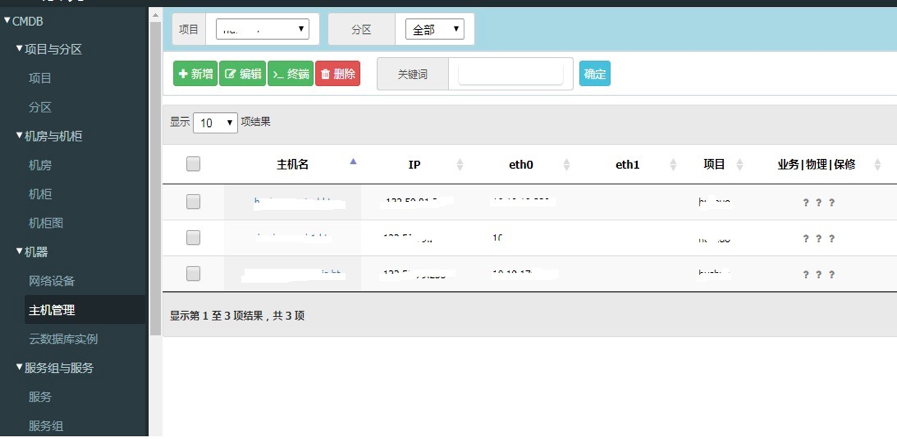Click the sidebar scrollbar up arrow
The width and height of the screenshot is (897, 439).
tap(155, 14)
